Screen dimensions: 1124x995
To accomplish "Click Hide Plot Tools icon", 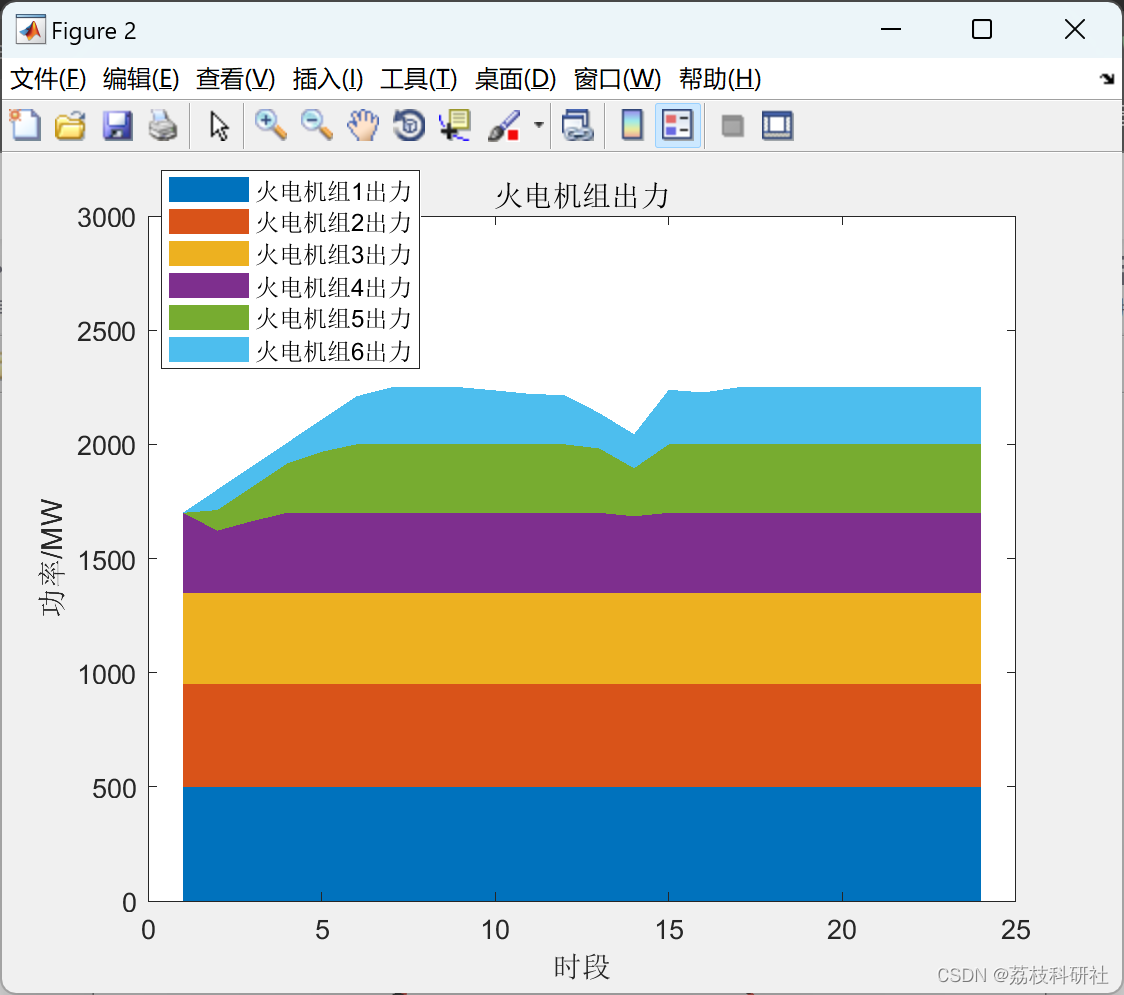I will (x=732, y=126).
